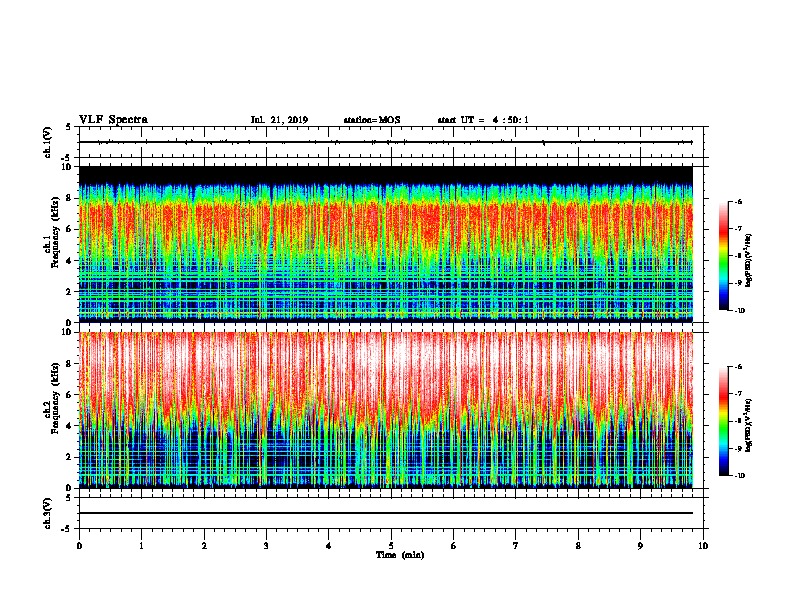Click the time axis tick label 1
This screenshot has width=792, height=612.
(x=142, y=546)
